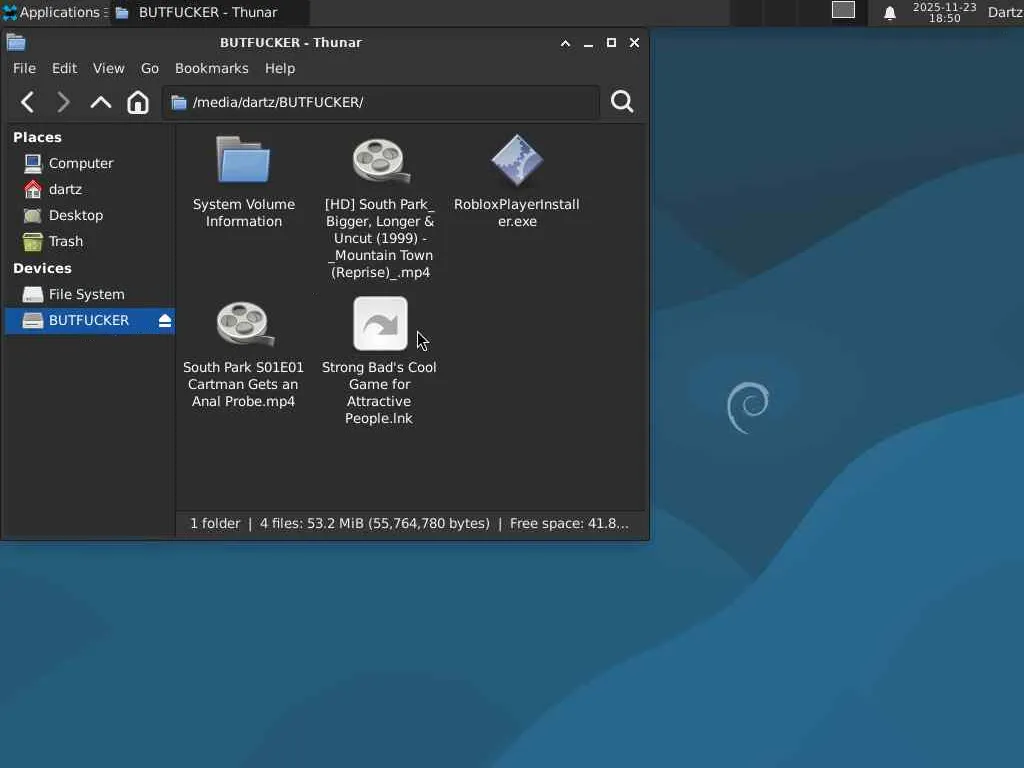Click the BUTFUCKER drive icon in Devices
The image size is (1024, 768).
tap(33, 321)
